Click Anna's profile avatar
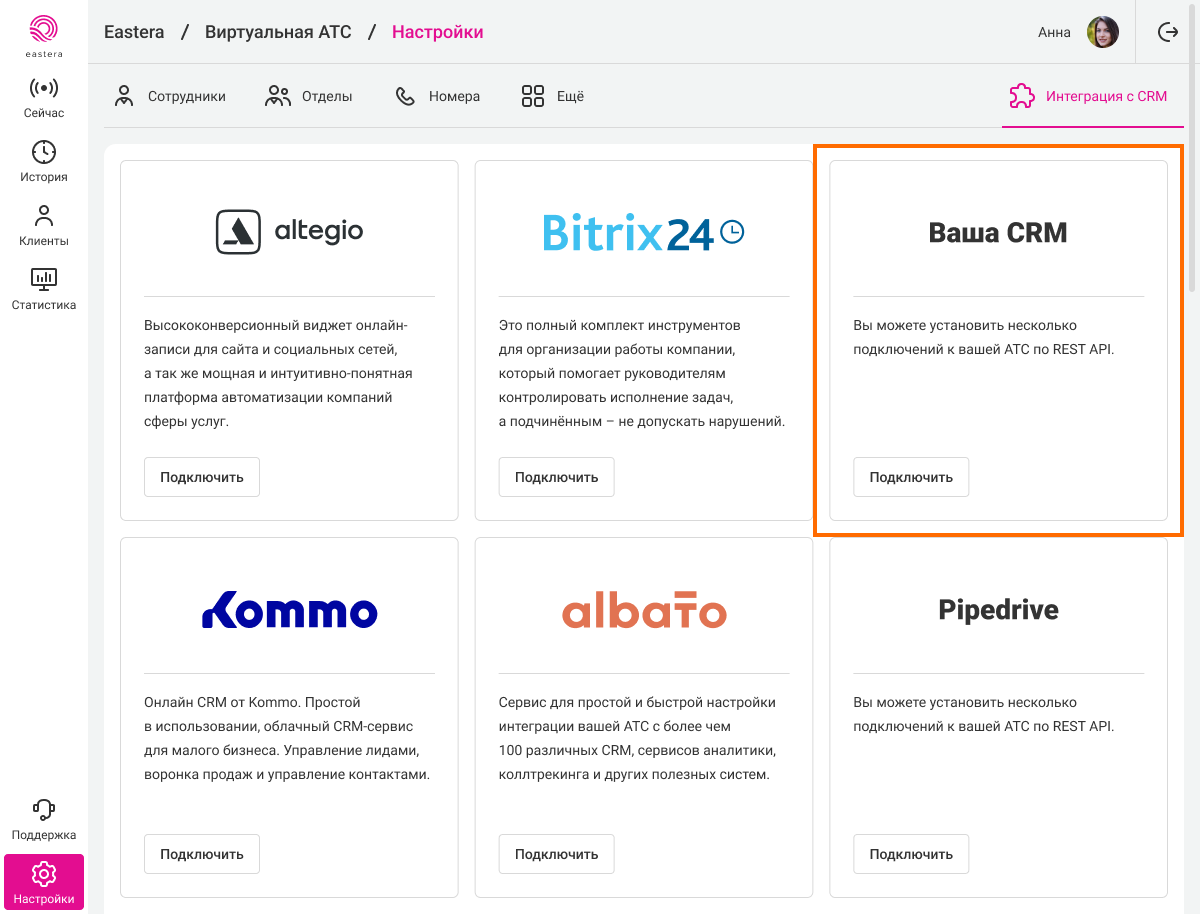1200x914 pixels. pyautogui.click(x=1103, y=32)
